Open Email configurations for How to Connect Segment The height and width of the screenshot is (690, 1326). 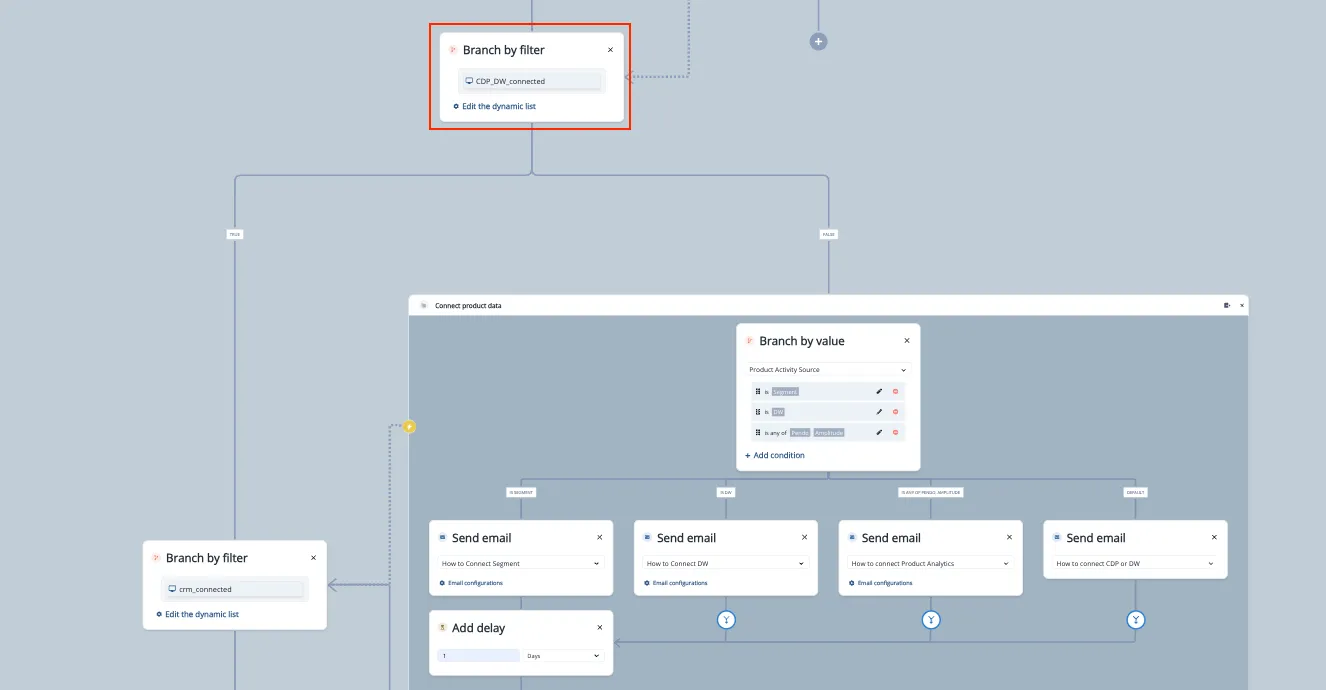(x=471, y=583)
